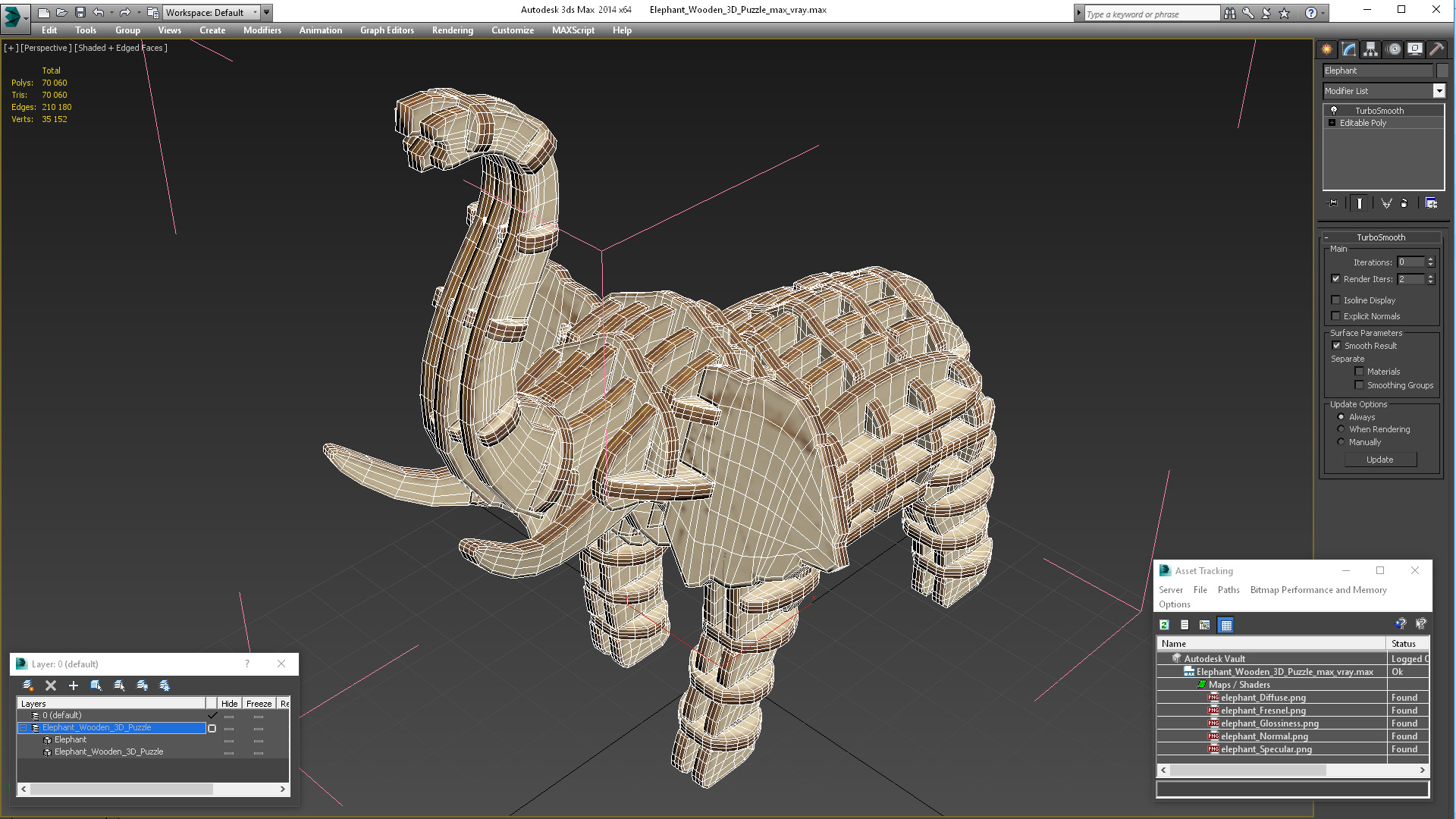Remove modifier from stack trash icon

click(1404, 203)
